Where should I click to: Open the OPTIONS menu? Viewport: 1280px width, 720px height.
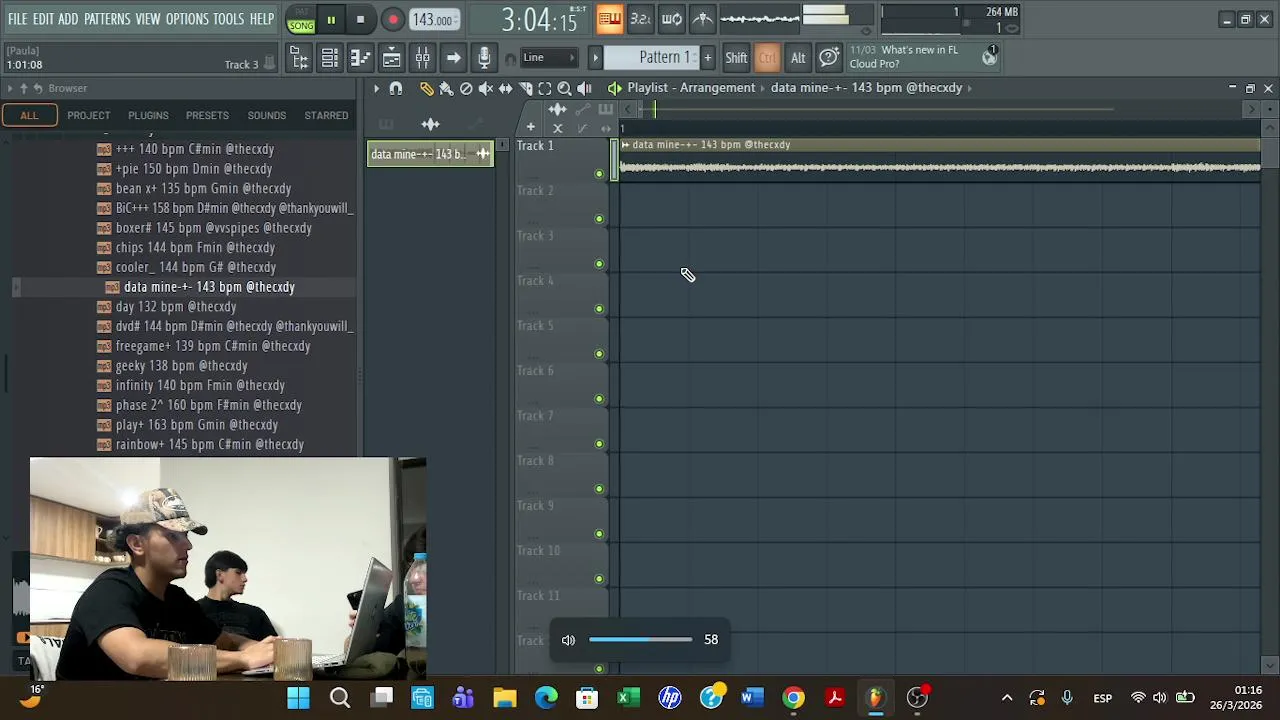tap(187, 19)
